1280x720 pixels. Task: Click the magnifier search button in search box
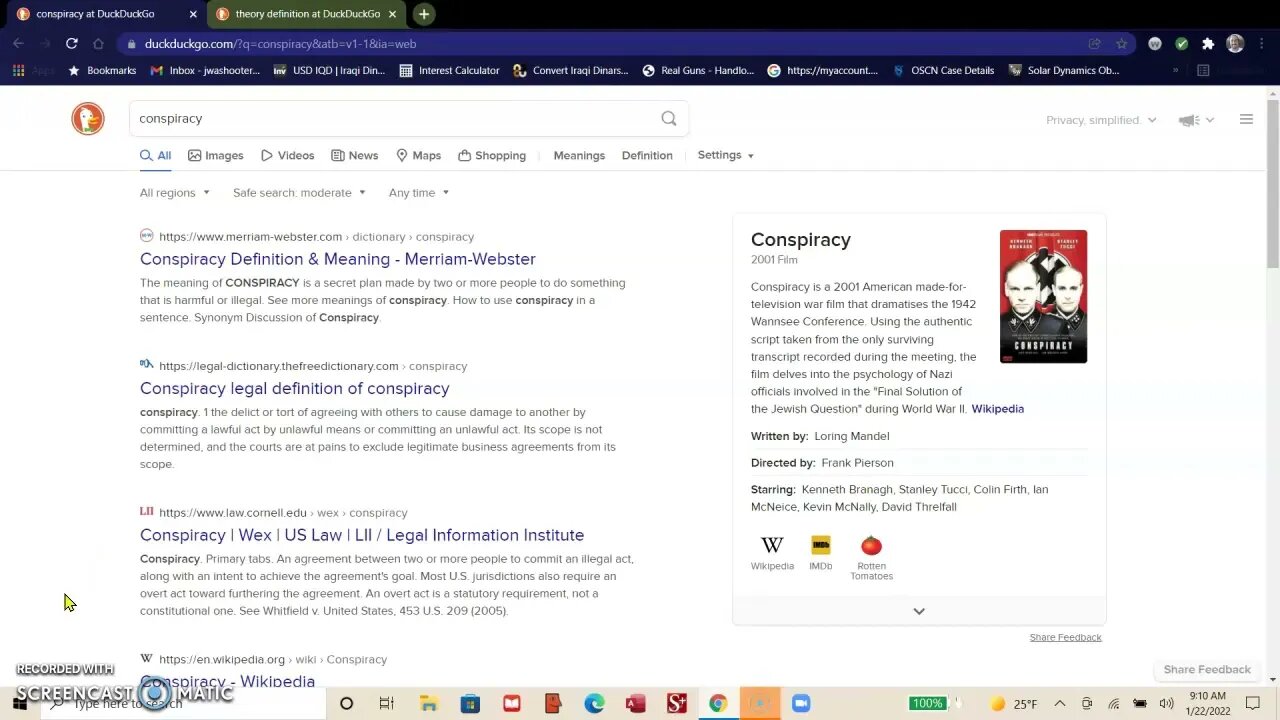click(x=669, y=118)
